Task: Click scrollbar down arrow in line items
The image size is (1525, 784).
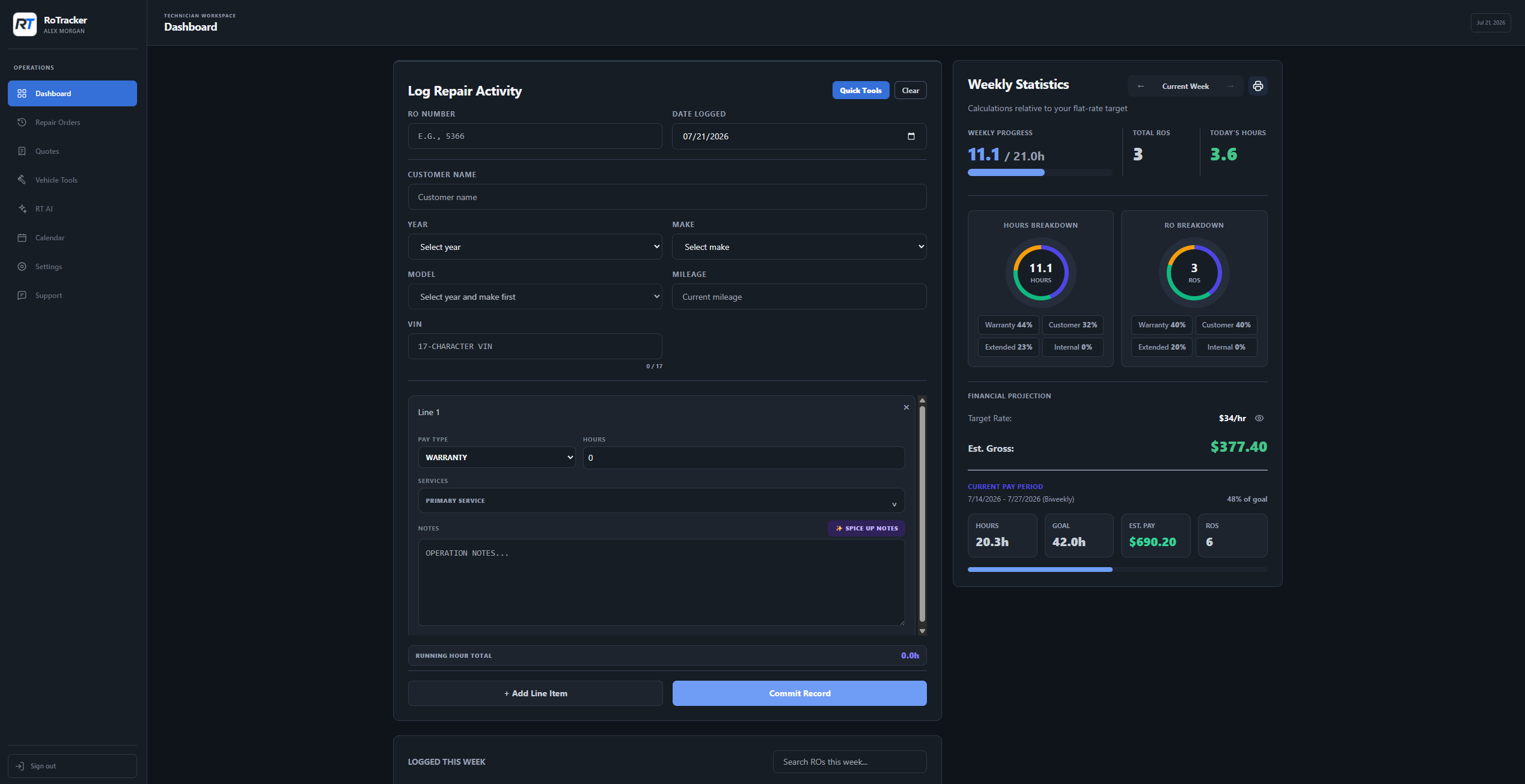Action: (x=922, y=631)
